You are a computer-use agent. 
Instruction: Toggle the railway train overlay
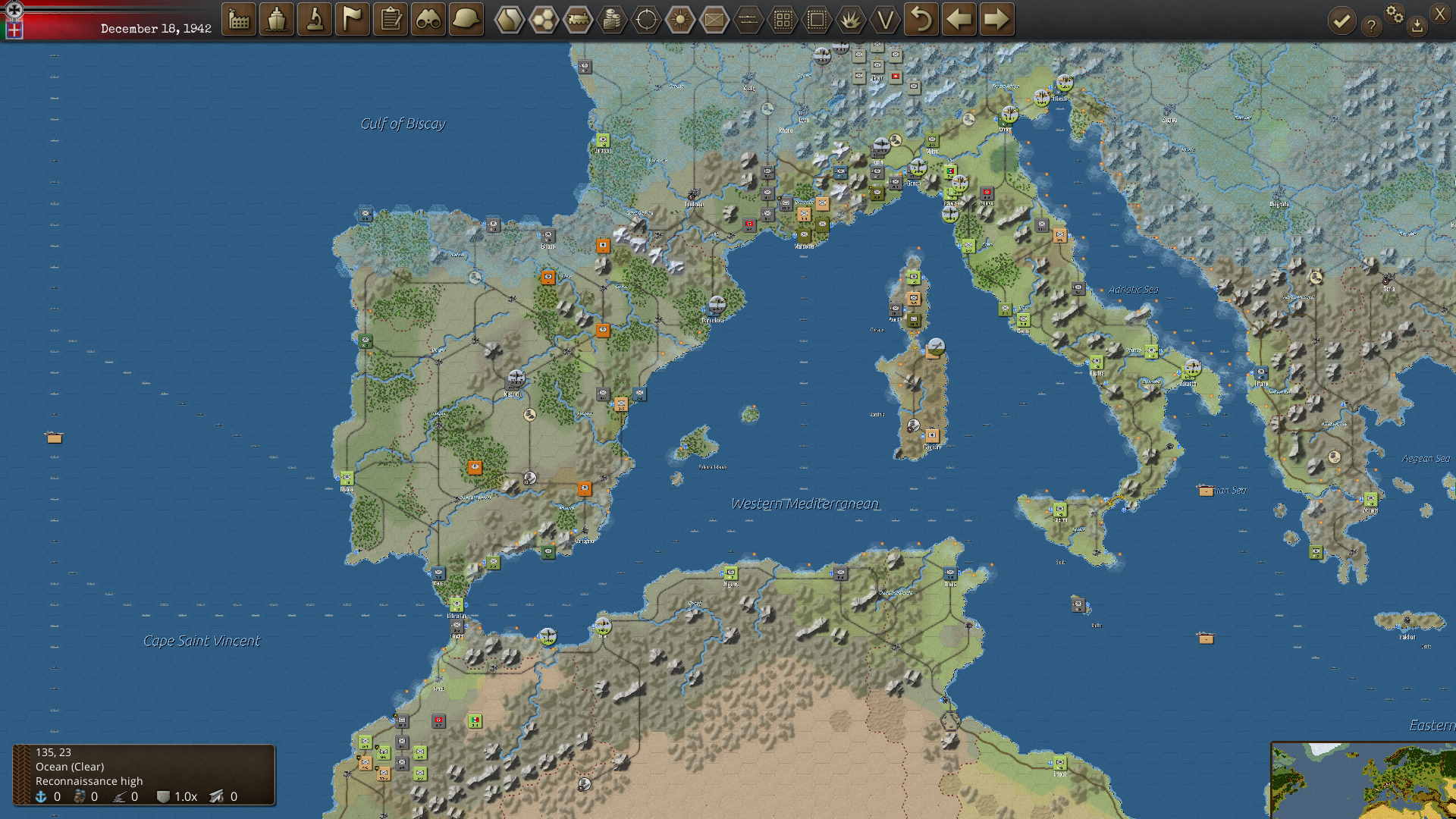[x=578, y=20]
